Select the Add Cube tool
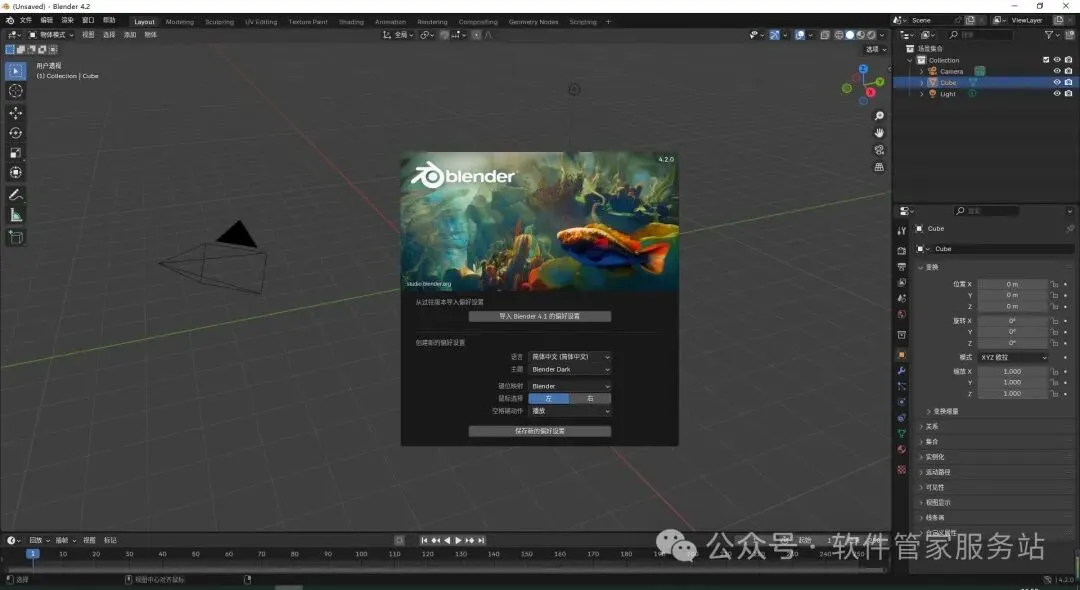 pos(15,238)
